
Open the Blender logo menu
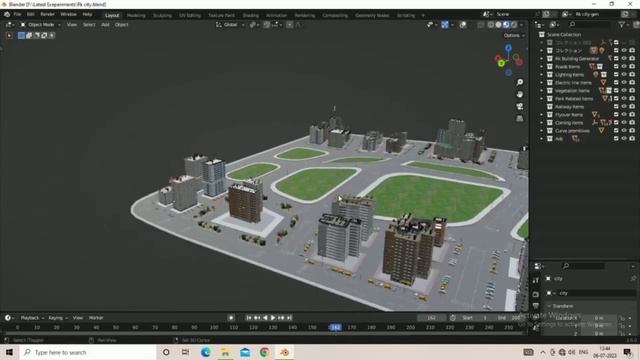point(7,14)
